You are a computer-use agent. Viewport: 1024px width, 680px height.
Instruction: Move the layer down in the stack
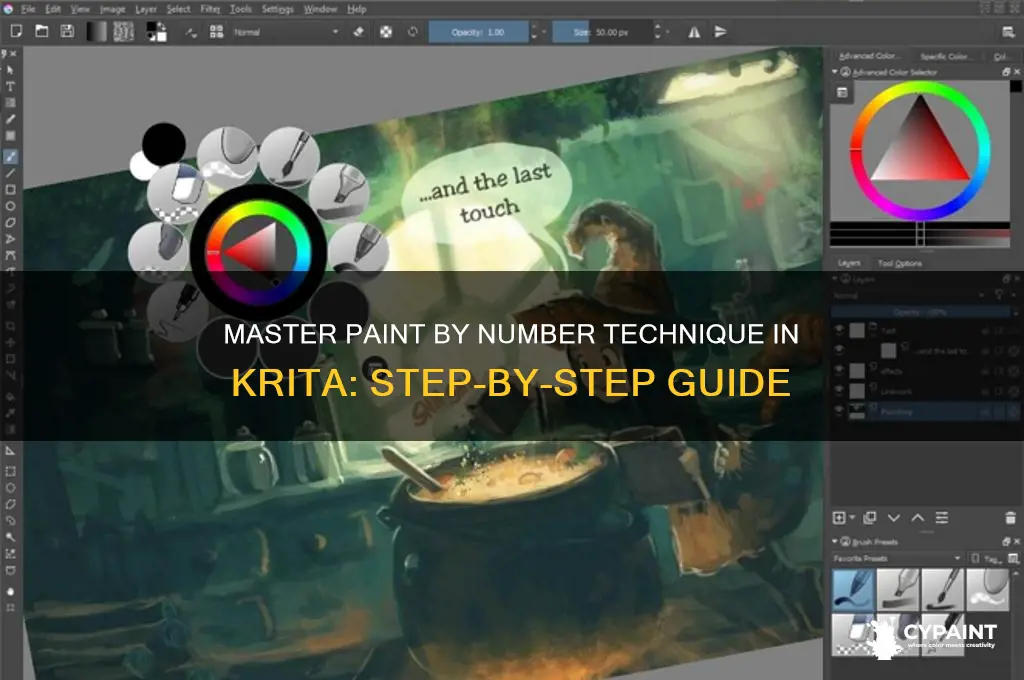tap(893, 518)
